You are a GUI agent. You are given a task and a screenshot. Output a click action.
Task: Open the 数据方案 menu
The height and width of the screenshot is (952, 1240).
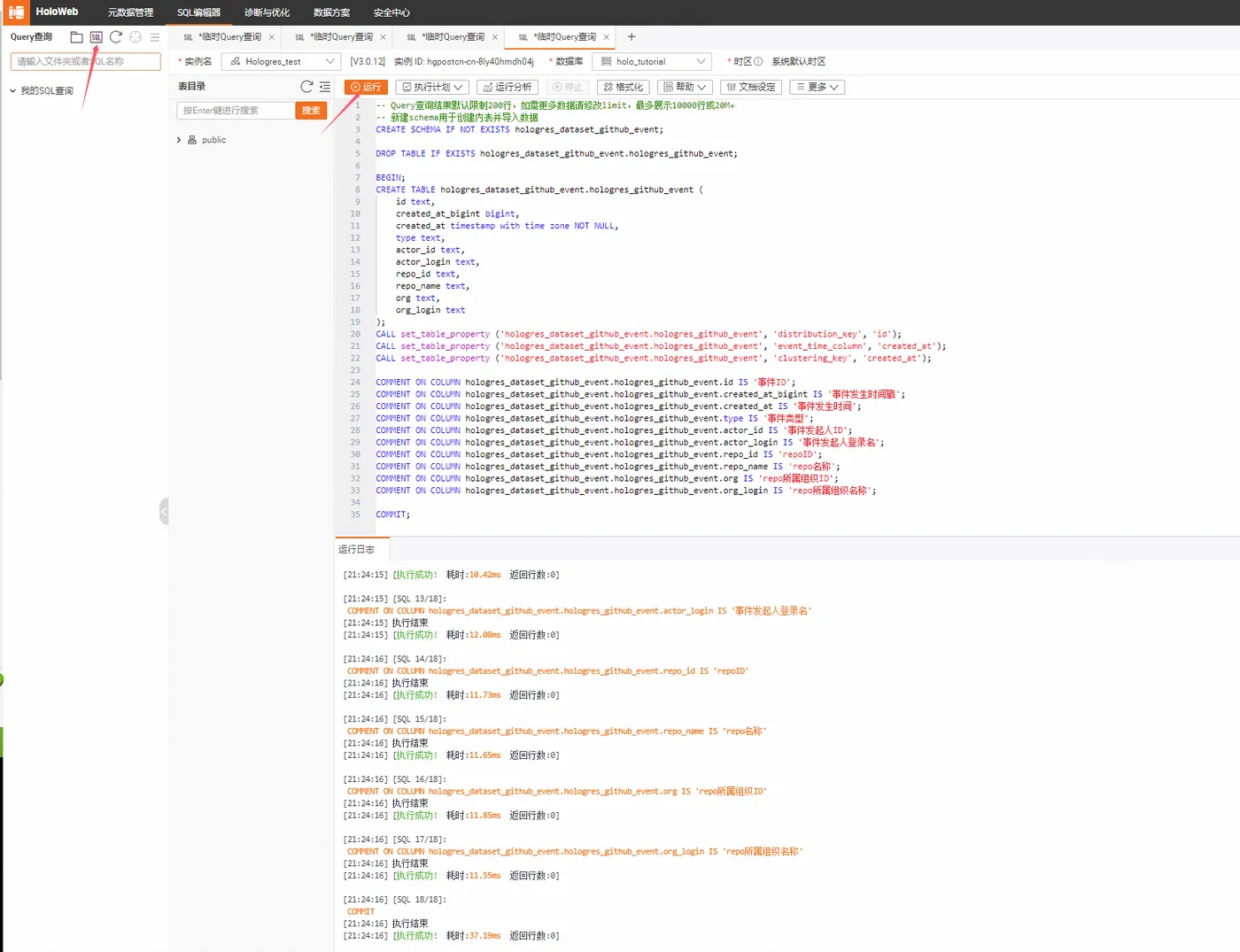pyautogui.click(x=331, y=12)
